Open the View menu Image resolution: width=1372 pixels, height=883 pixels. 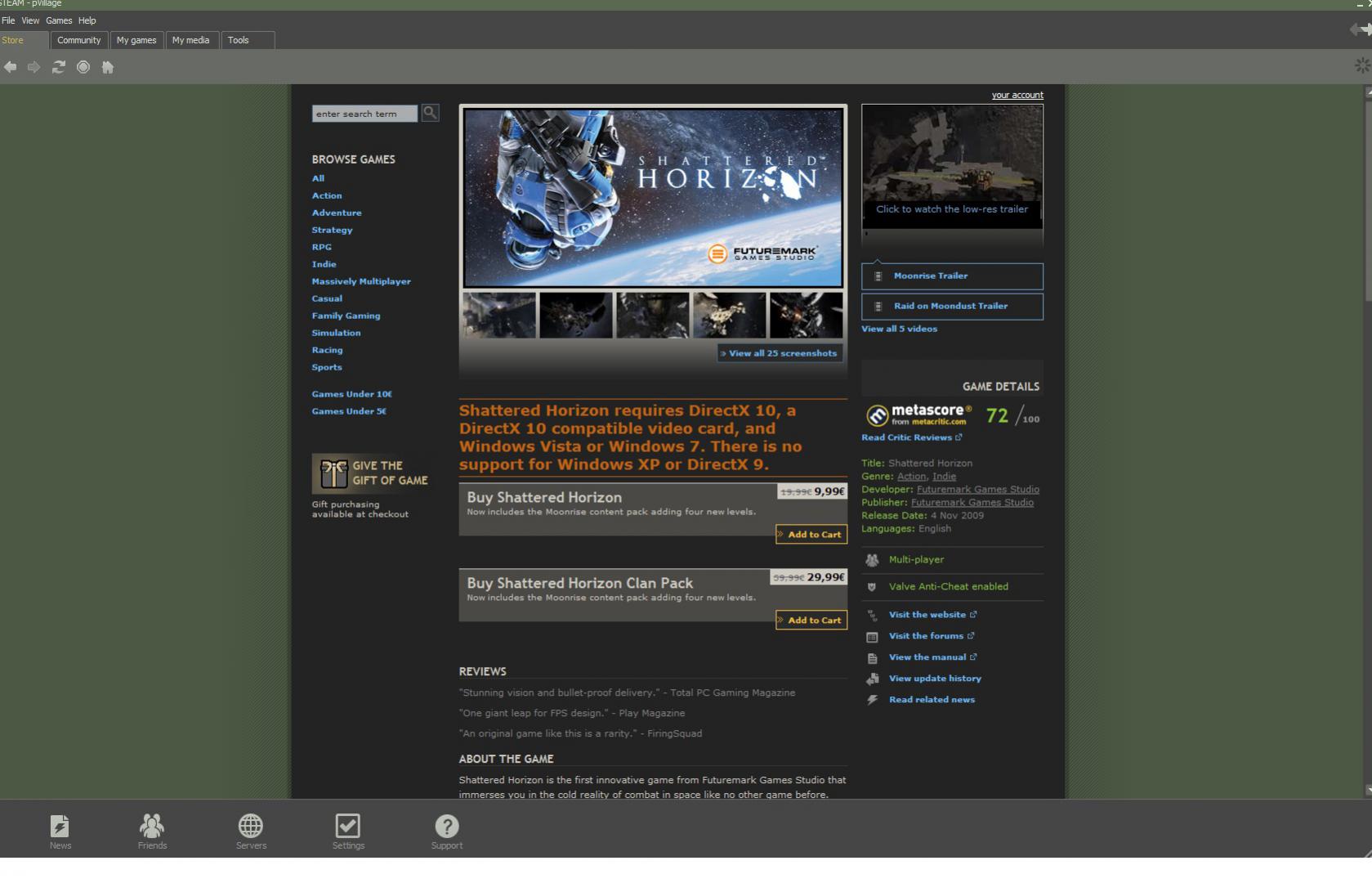click(x=30, y=20)
